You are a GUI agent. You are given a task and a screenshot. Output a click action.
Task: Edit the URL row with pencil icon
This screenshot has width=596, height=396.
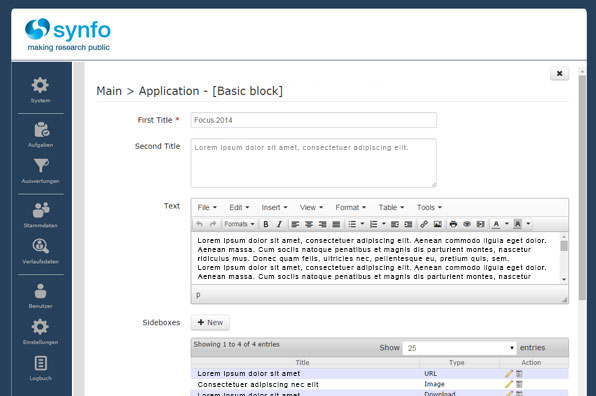click(x=509, y=374)
